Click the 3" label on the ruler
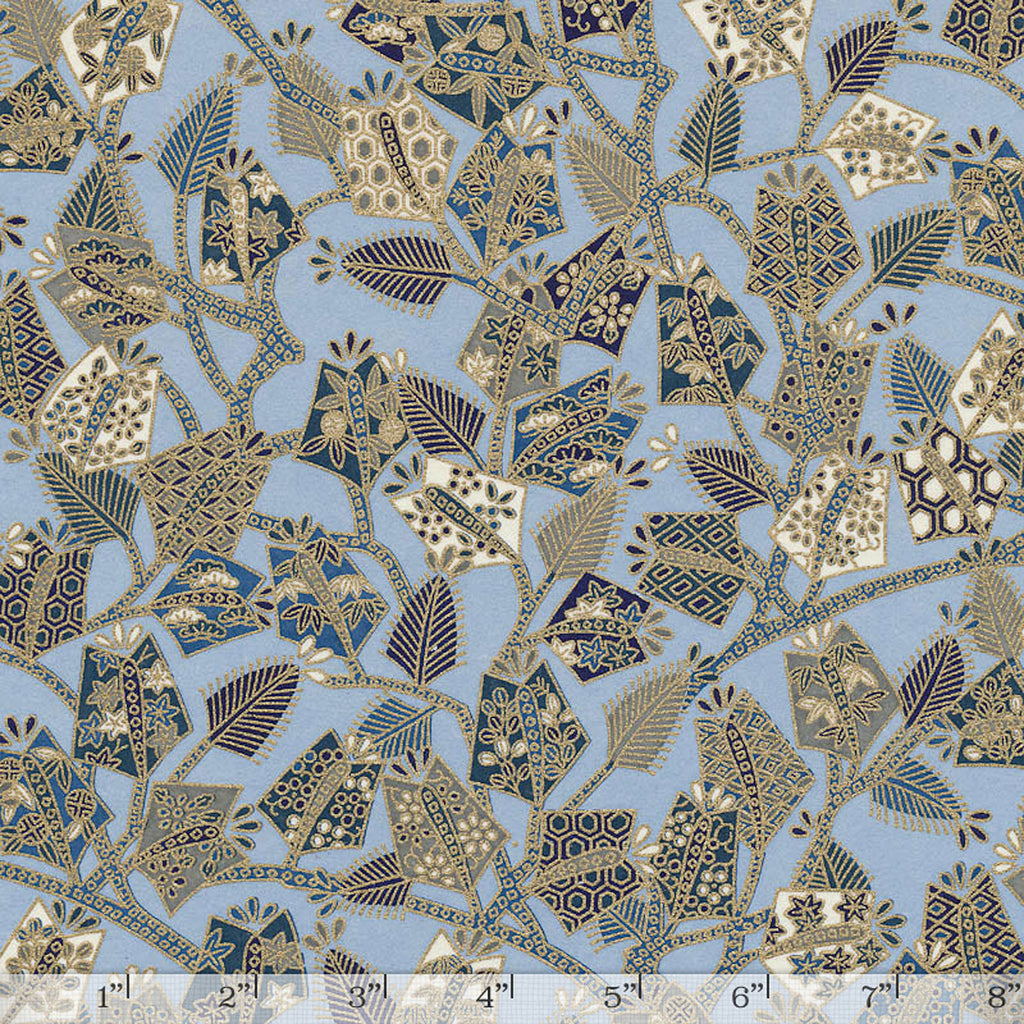Viewport: 1024px width, 1024px height. click(x=363, y=996)
